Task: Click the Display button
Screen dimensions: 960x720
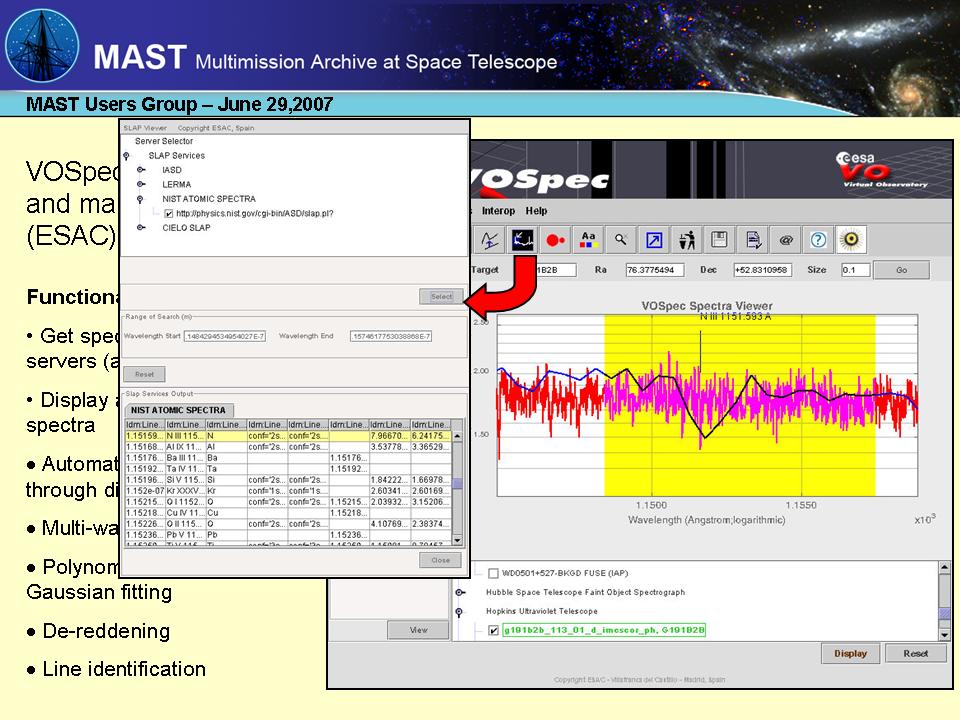Action: (850, 654)
